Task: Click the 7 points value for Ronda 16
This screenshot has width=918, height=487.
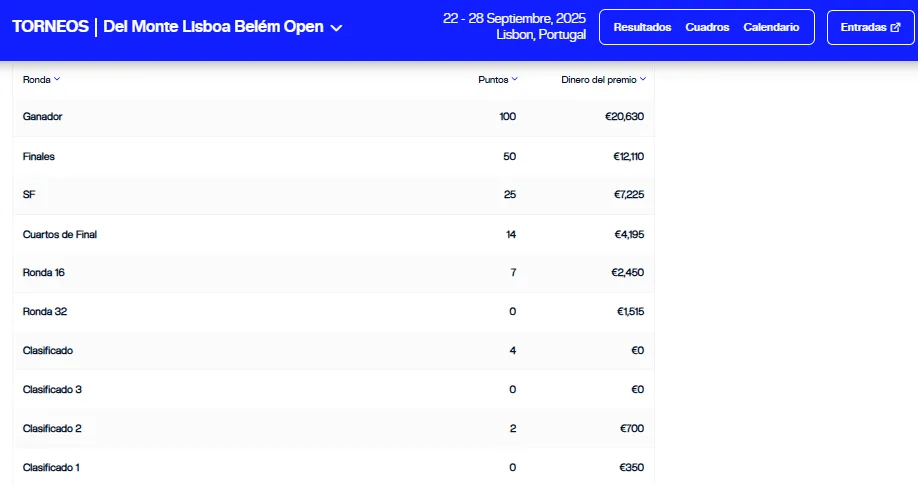Action: click(x=513, y=272)
